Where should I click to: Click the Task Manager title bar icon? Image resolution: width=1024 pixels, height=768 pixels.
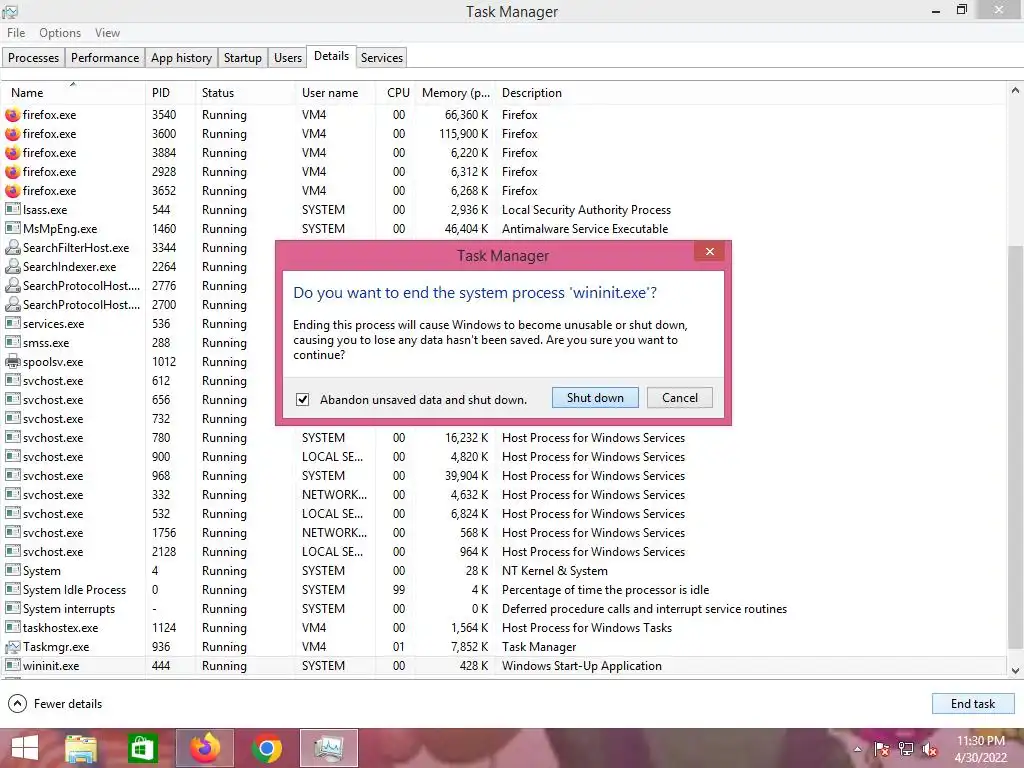[x=10, y=11]
